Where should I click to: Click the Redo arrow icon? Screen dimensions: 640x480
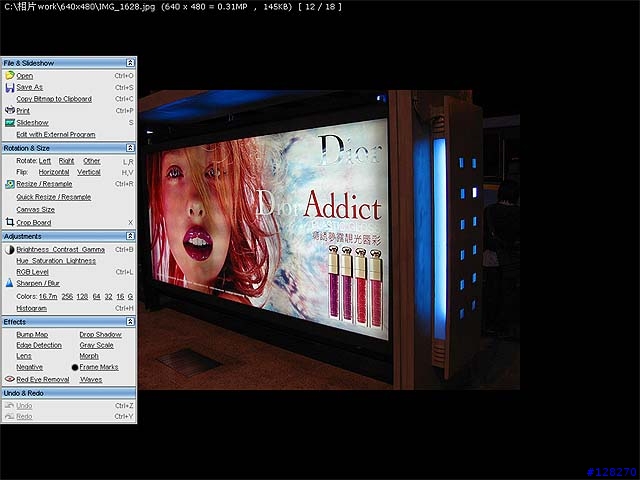[9, 416]
